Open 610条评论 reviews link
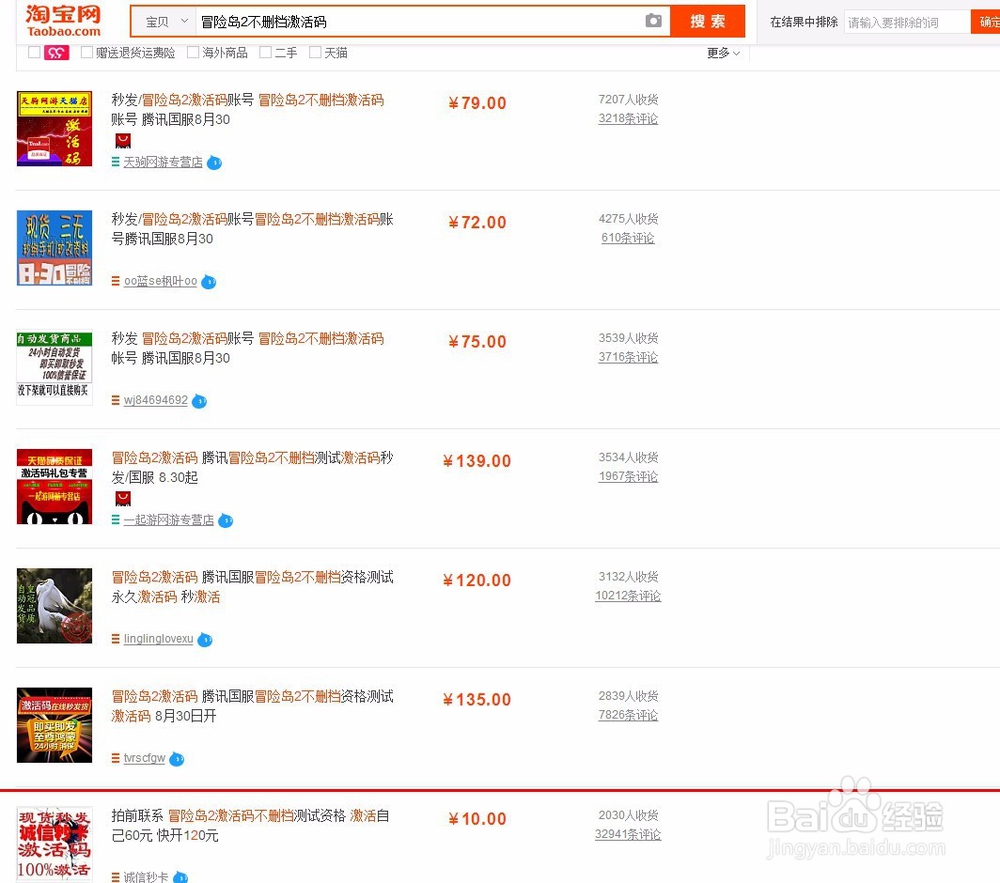Screen dimensions: 1000x883 coord(628,238)
